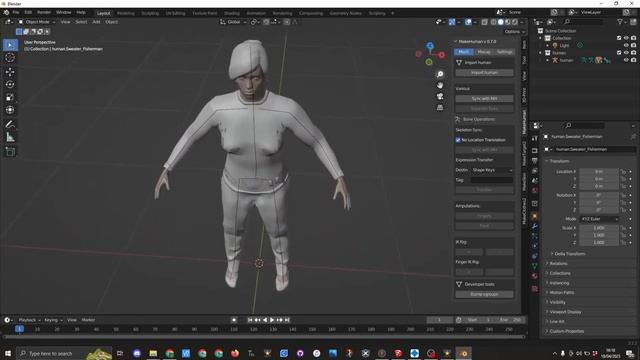Click the Location X value field

pos(599,172)
